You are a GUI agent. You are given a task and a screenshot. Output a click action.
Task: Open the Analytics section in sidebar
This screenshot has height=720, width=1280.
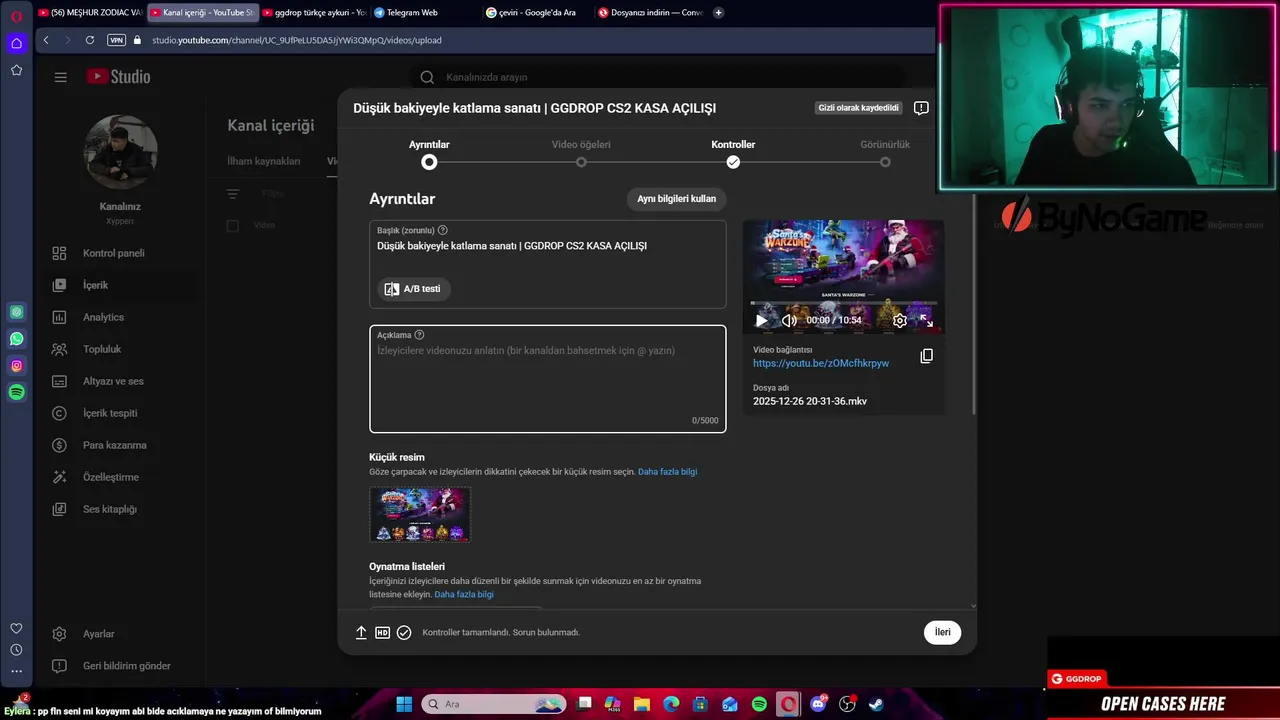coord(103,317)
